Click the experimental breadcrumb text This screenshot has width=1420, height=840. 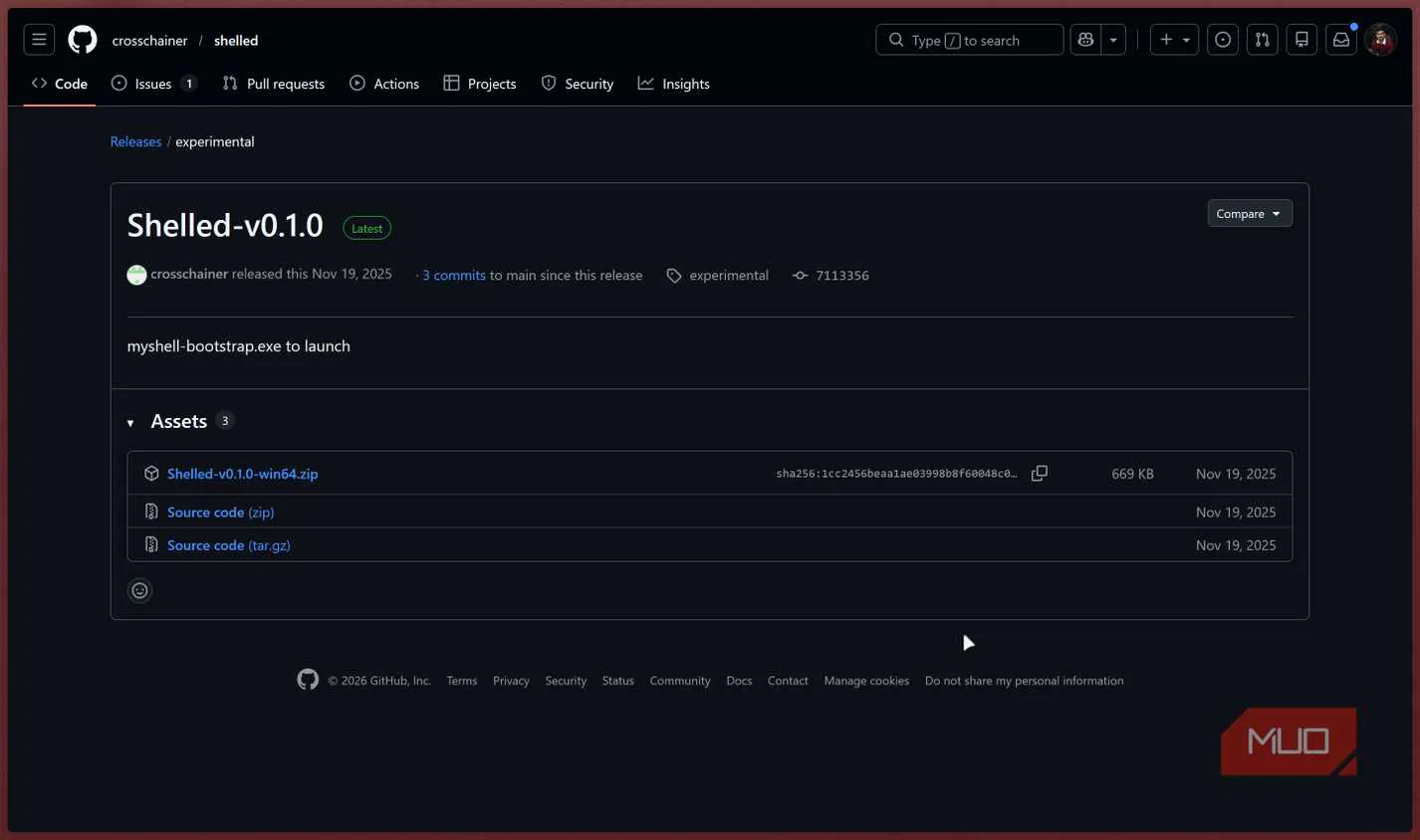click(215, 141)
